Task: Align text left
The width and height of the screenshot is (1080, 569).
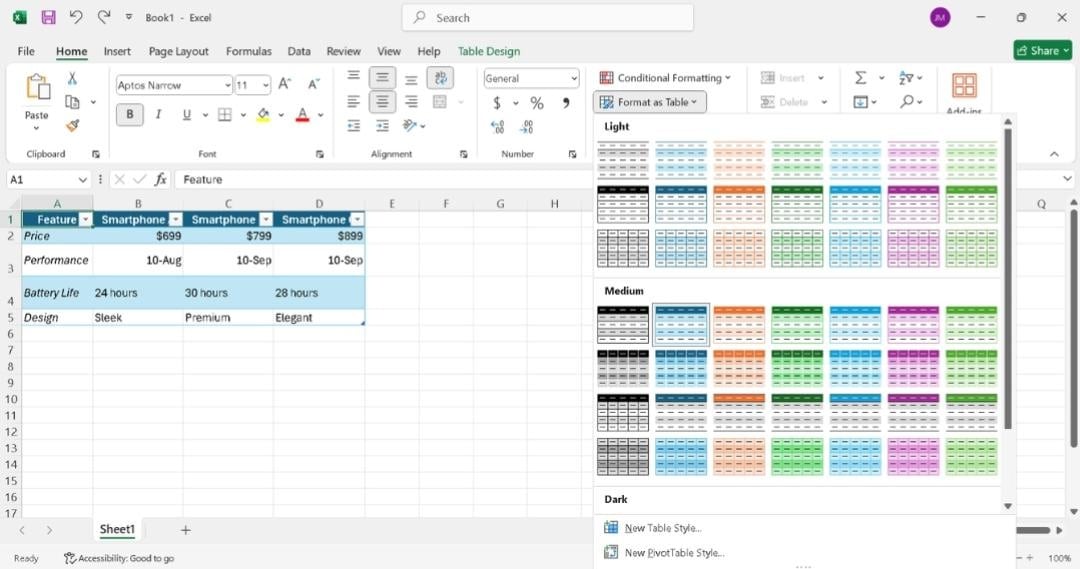Action: point(353,102)
